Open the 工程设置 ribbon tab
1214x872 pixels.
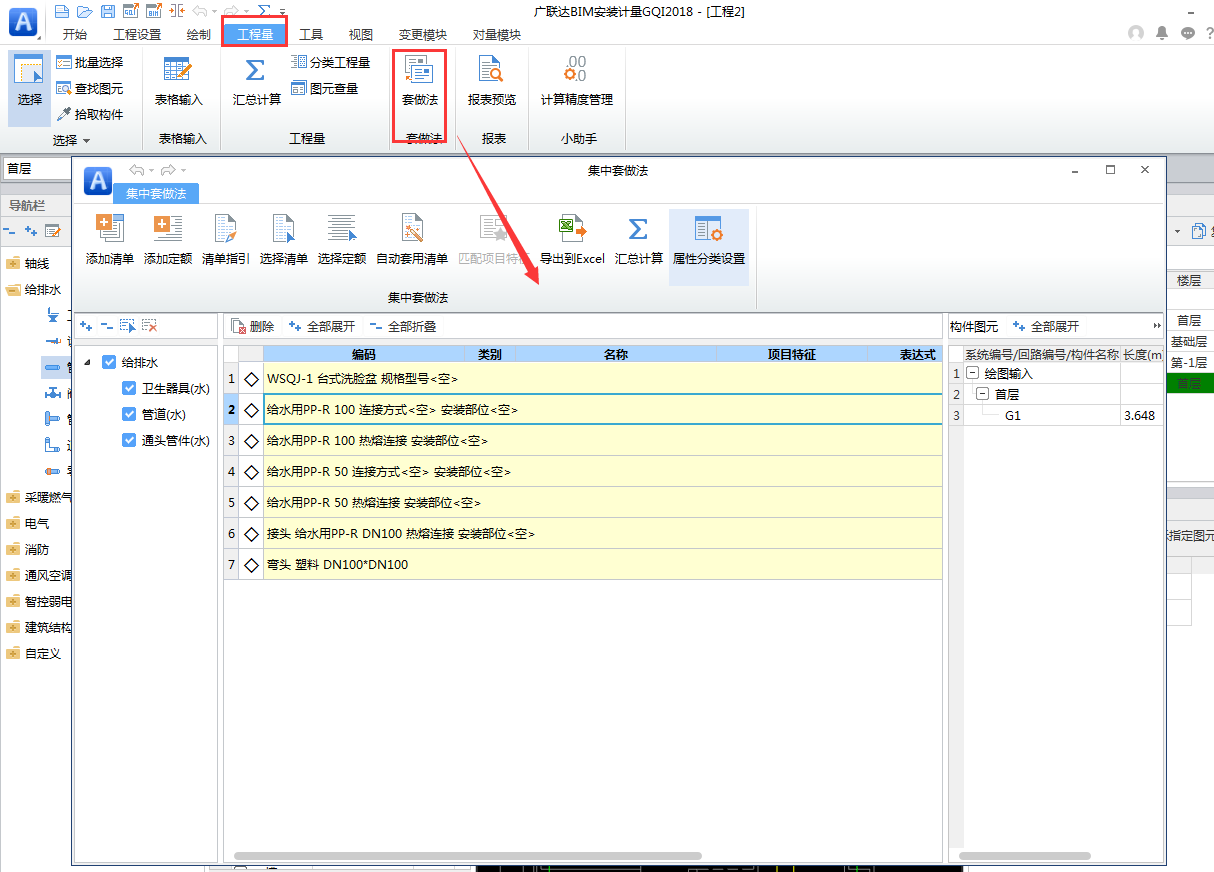click(x=137, y=35)
